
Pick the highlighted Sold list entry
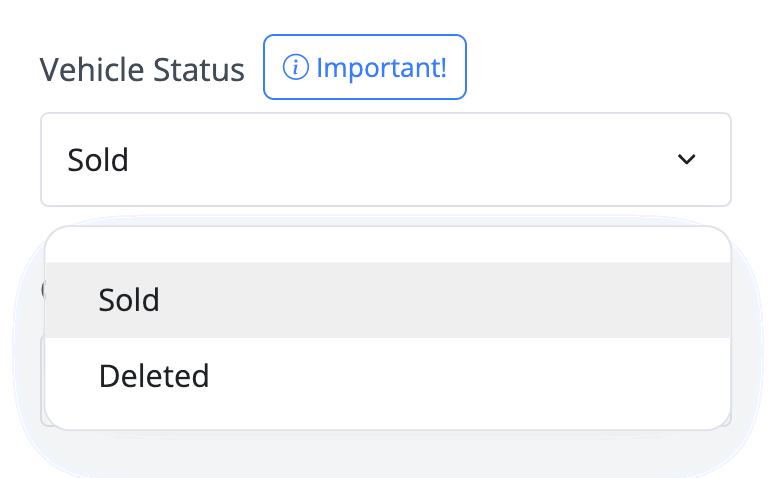[388, 300]
